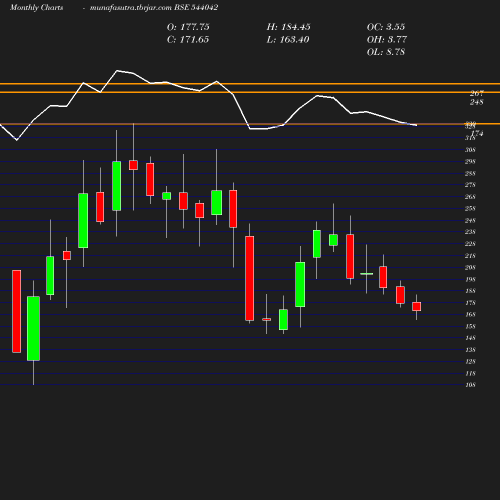Click the price axis label '138'

470,350
